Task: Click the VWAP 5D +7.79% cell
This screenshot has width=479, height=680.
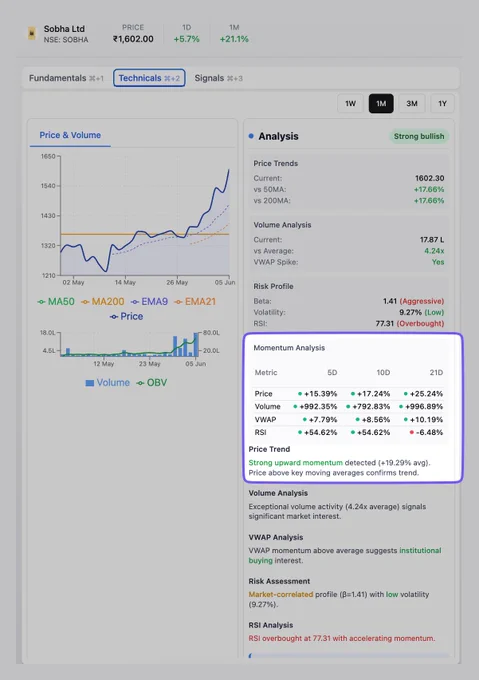Action: tap(320, 420)
